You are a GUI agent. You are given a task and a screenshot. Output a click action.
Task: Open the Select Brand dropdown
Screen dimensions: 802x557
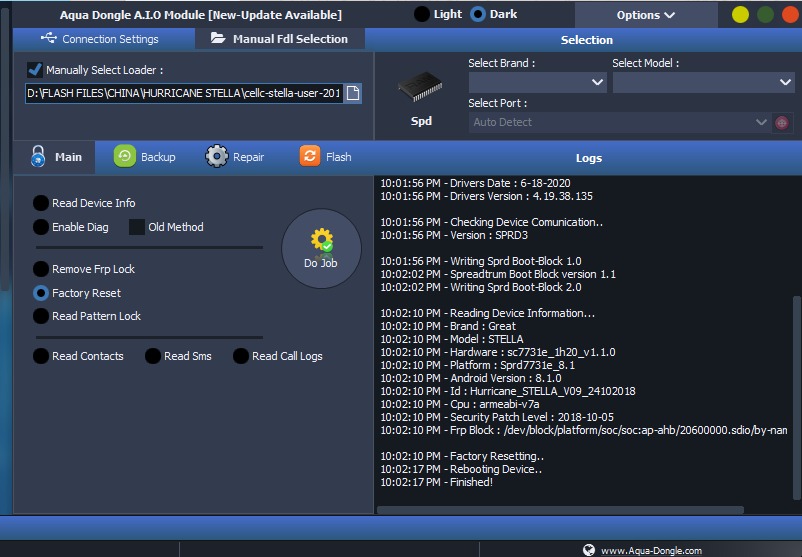538,82
